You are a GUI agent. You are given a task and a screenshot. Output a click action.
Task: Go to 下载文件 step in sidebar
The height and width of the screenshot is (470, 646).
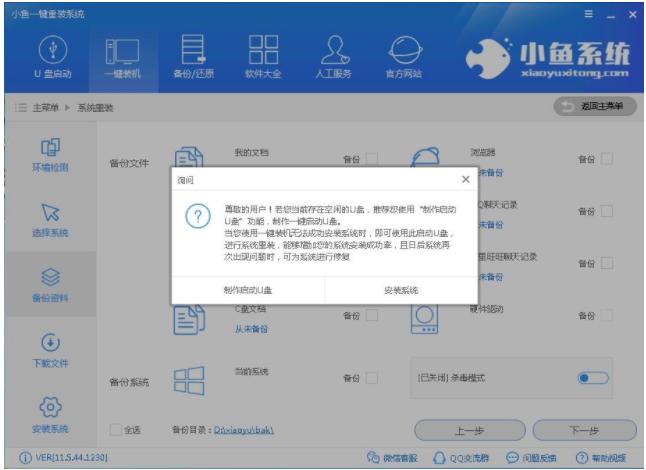point(50,350)
